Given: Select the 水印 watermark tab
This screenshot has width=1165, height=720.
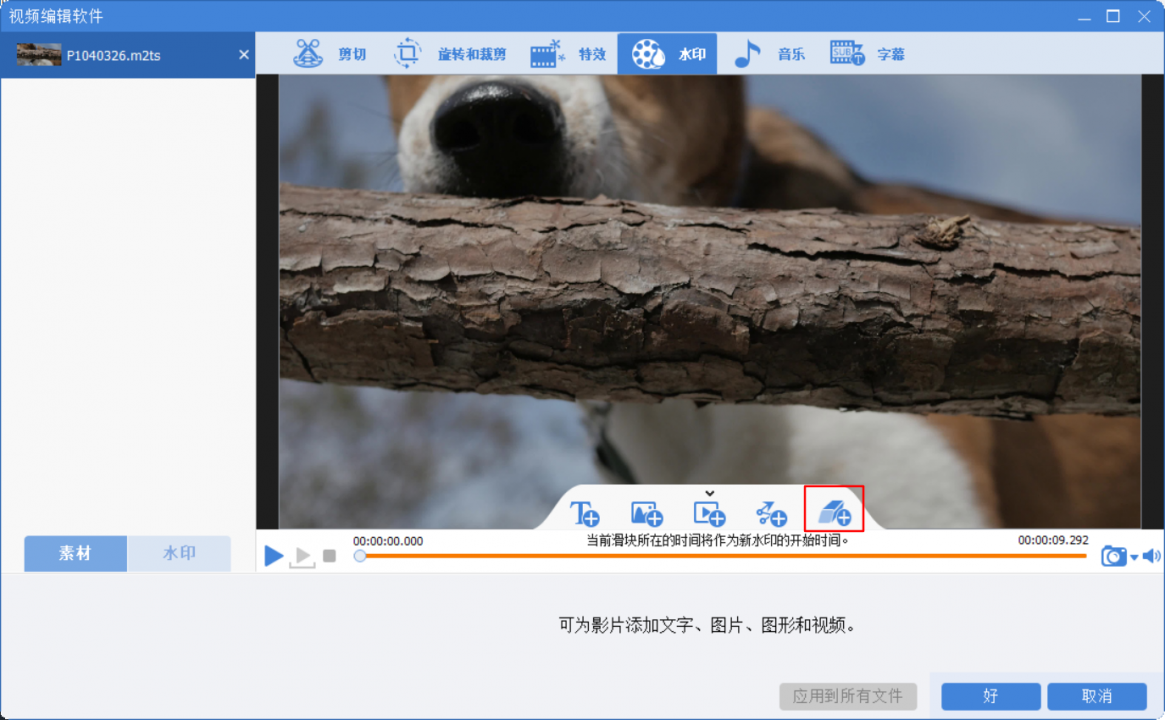Looking at the screenshot, I should coord(667,53).
